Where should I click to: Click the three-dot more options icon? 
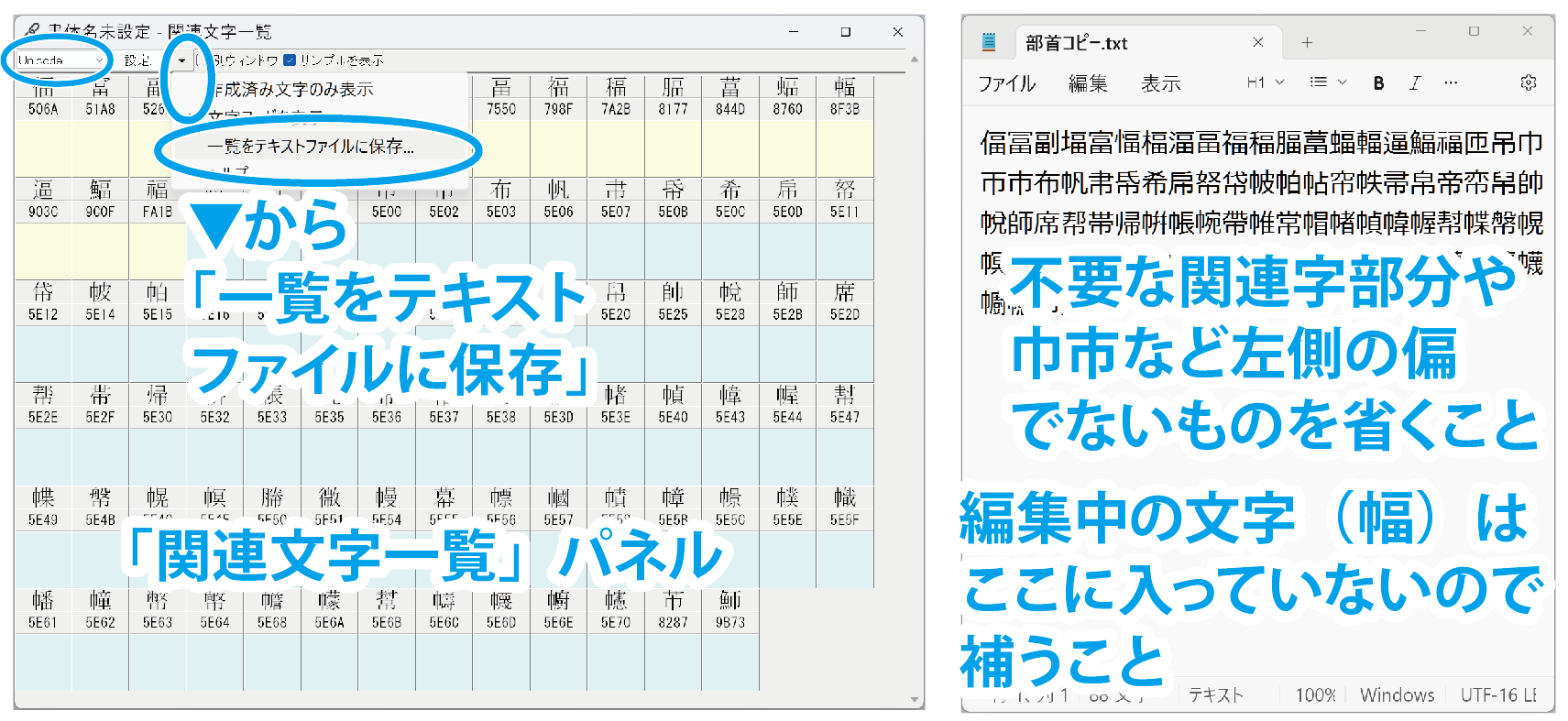click(1451, 83)
